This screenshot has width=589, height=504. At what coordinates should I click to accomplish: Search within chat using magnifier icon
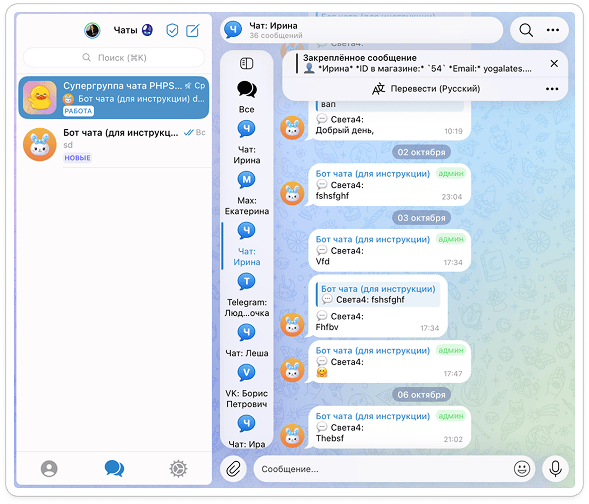[526, 30]
